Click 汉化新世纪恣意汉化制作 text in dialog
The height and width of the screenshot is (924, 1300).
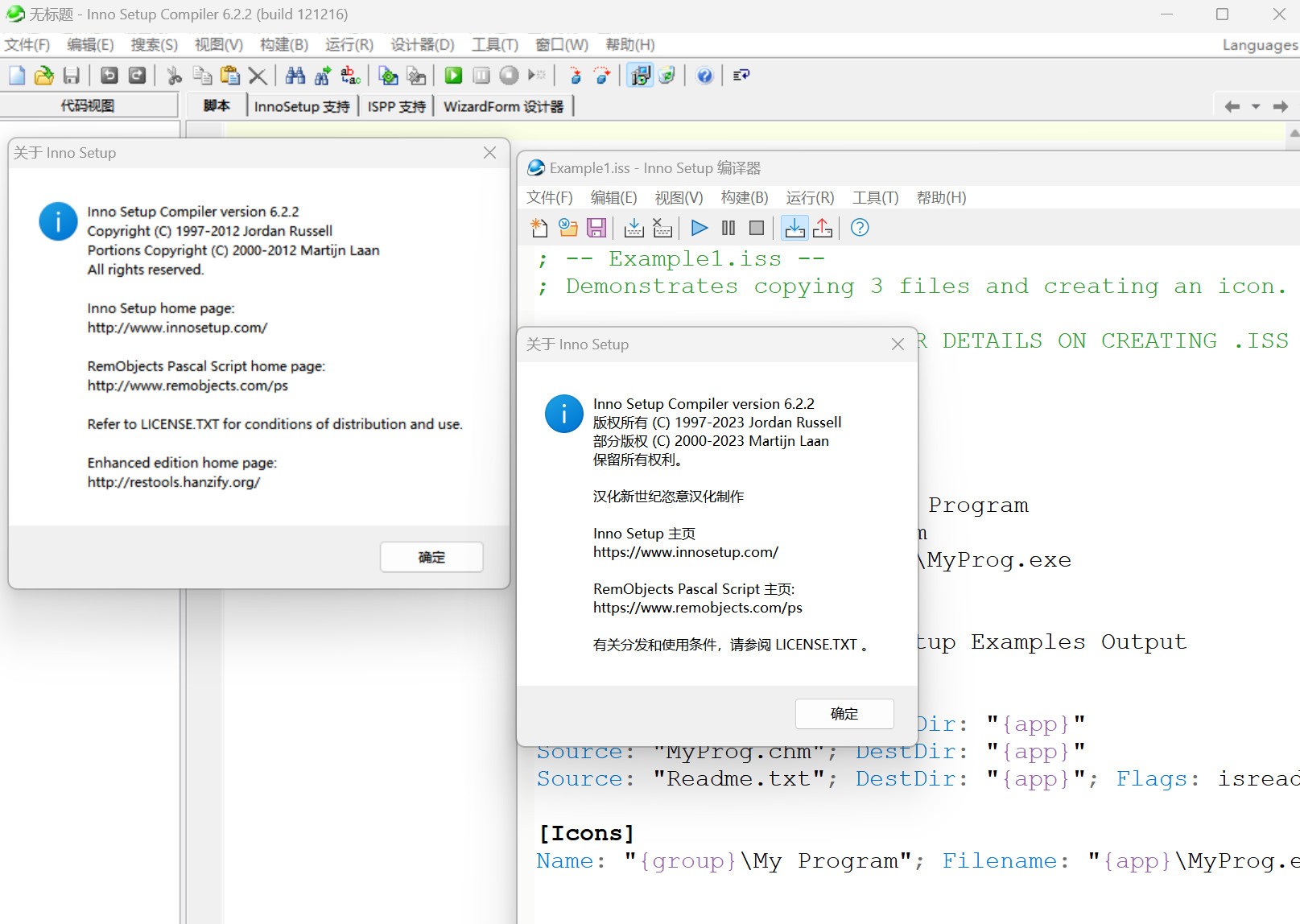point(668,497)
